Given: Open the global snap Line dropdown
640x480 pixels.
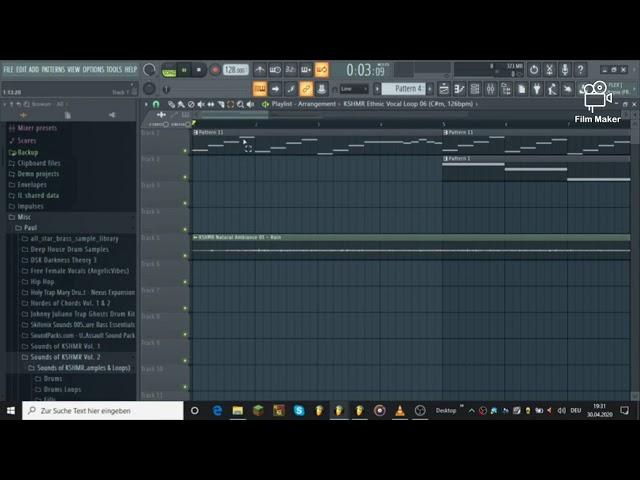Looking at the screenshot, I should tap(353, 89).
